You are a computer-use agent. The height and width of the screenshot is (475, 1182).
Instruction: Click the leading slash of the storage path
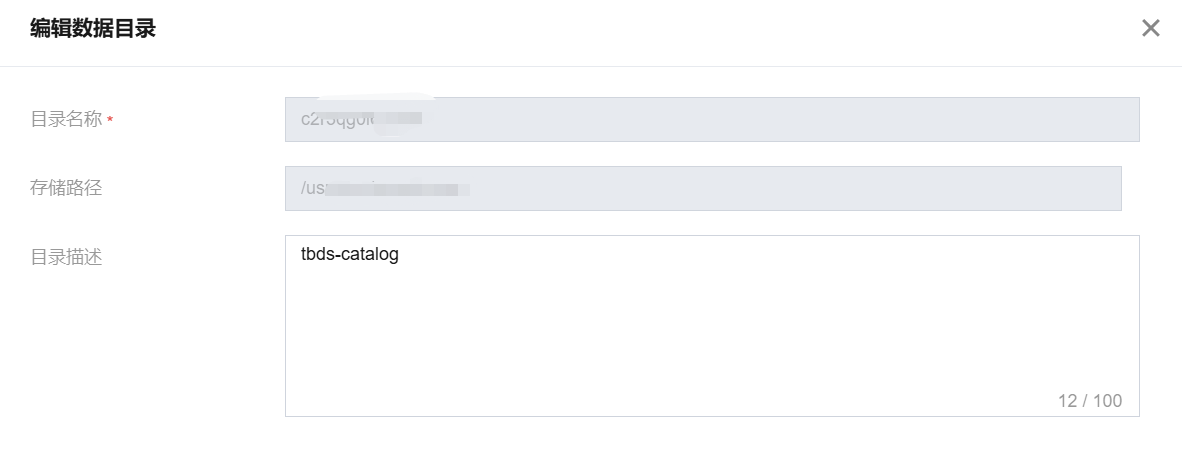304,188
